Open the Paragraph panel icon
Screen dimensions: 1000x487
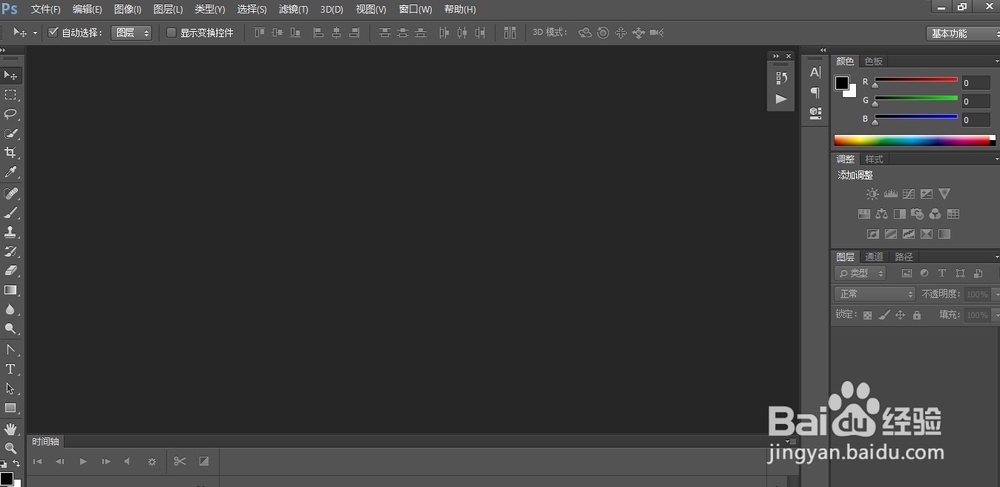click(815, 92)
